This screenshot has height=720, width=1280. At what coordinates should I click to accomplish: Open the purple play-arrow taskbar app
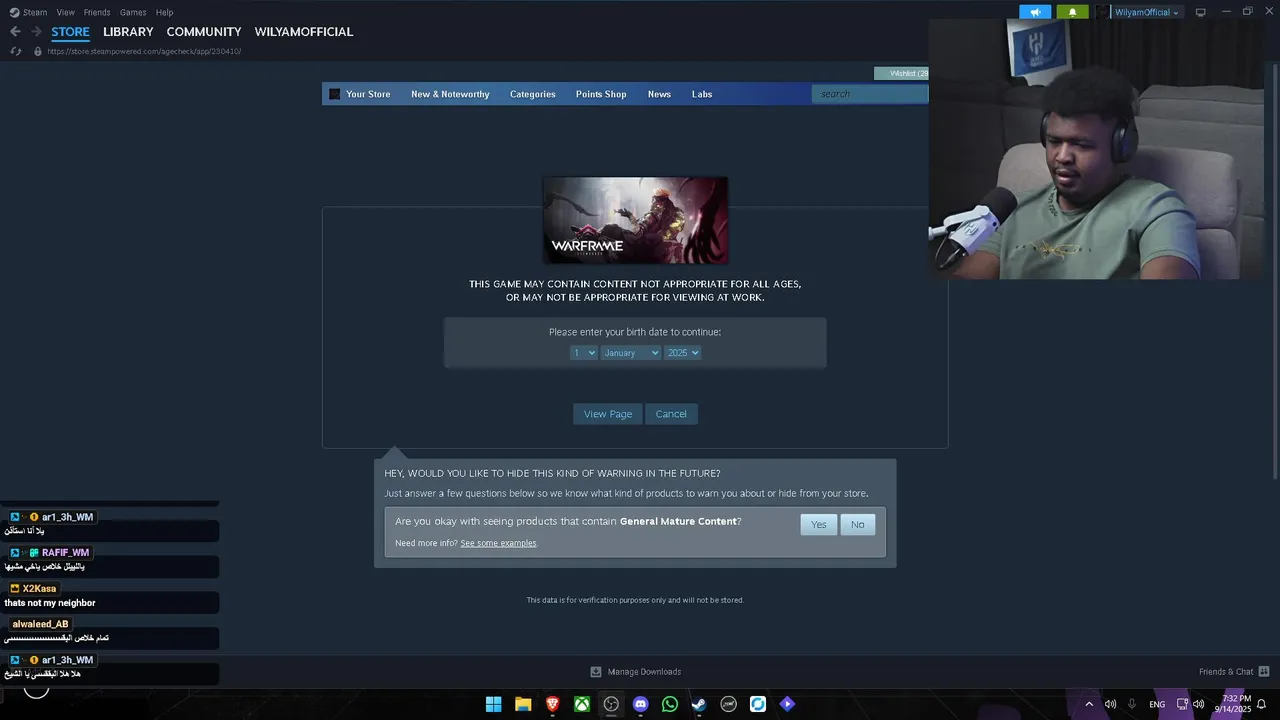coord(787,704)
